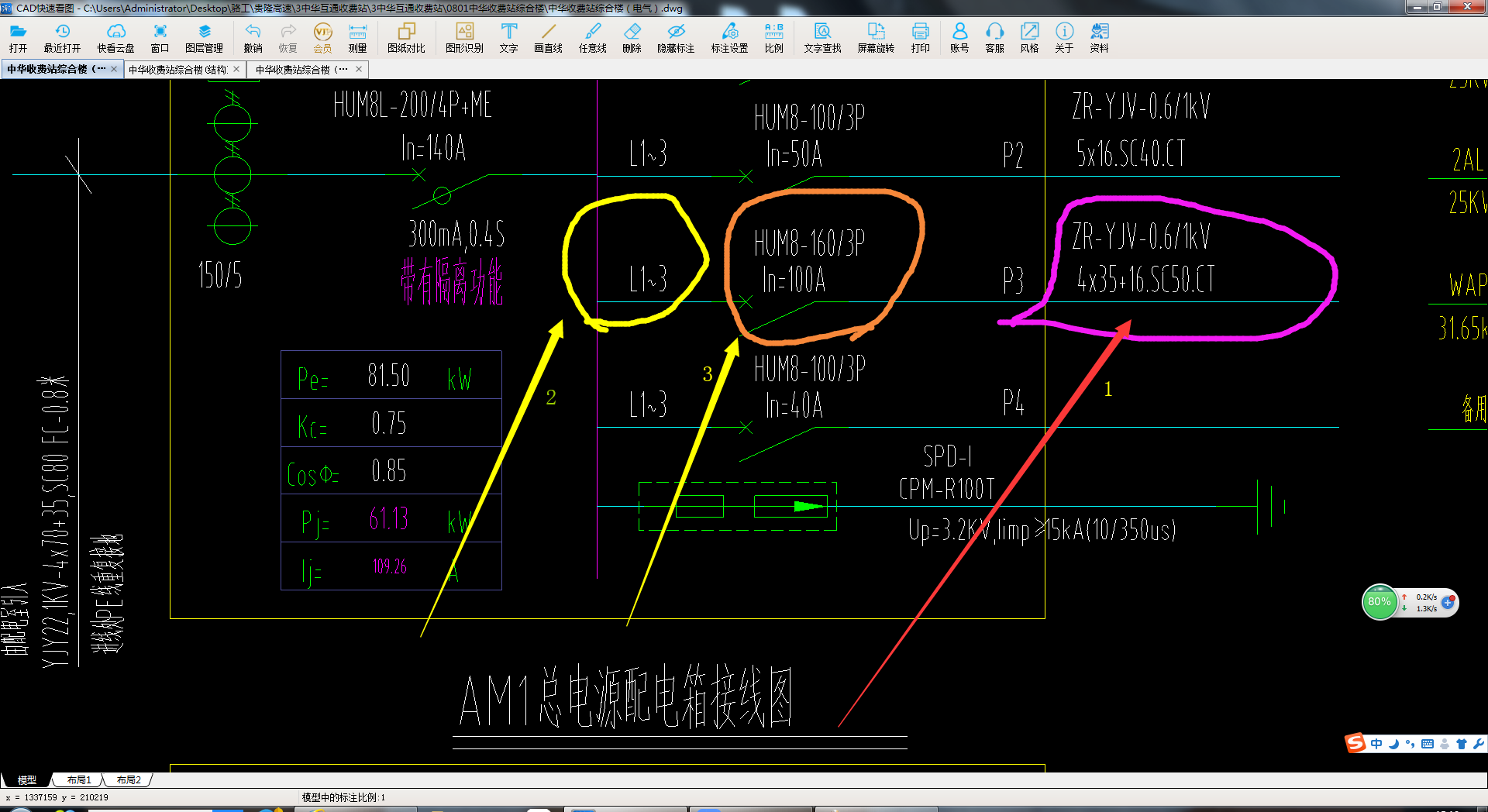1488x812 pixels.
Task: Close the first 中华收费站综合楼 tab
Action: 114,69
